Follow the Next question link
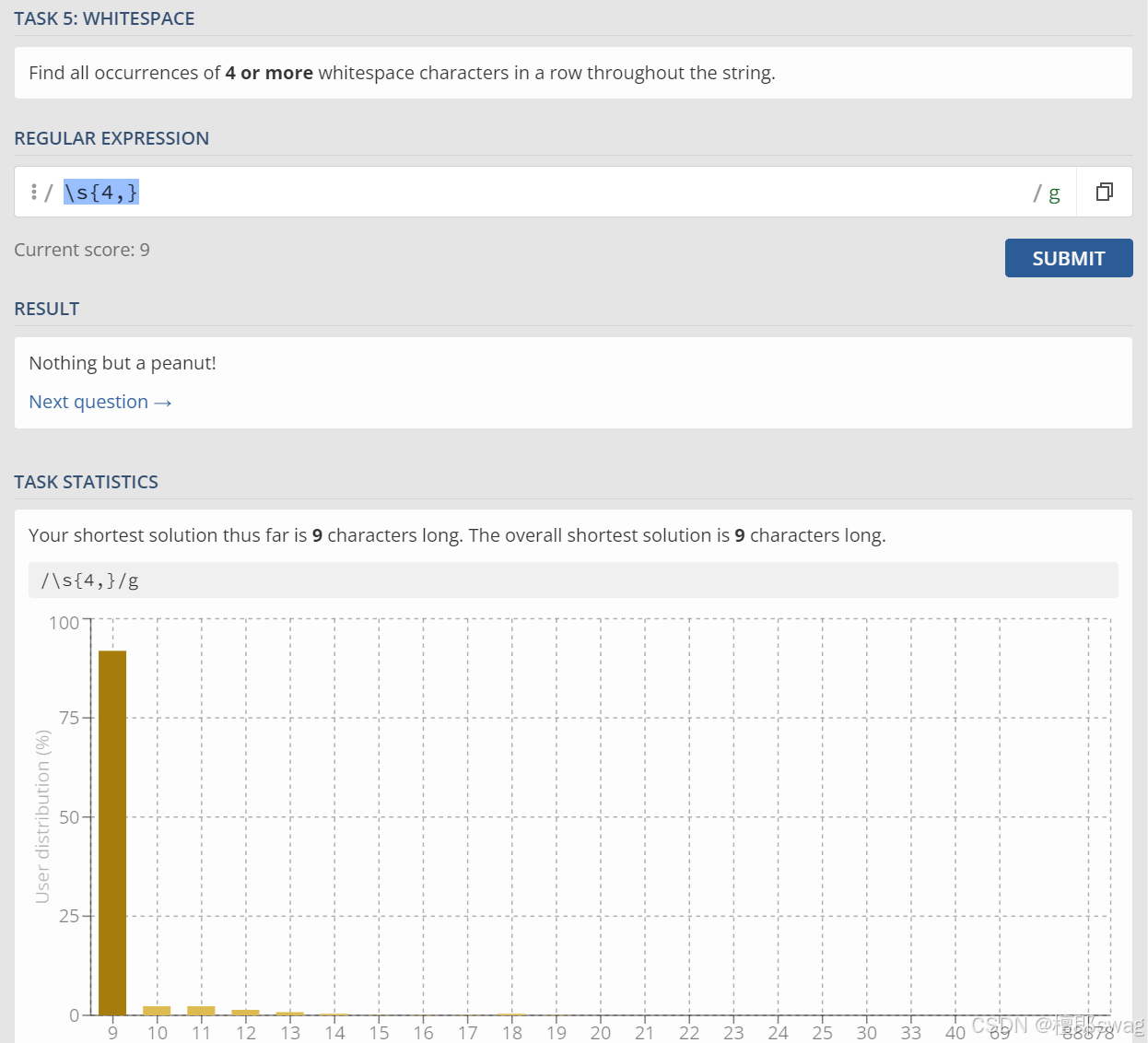 (x=88, y=402)
